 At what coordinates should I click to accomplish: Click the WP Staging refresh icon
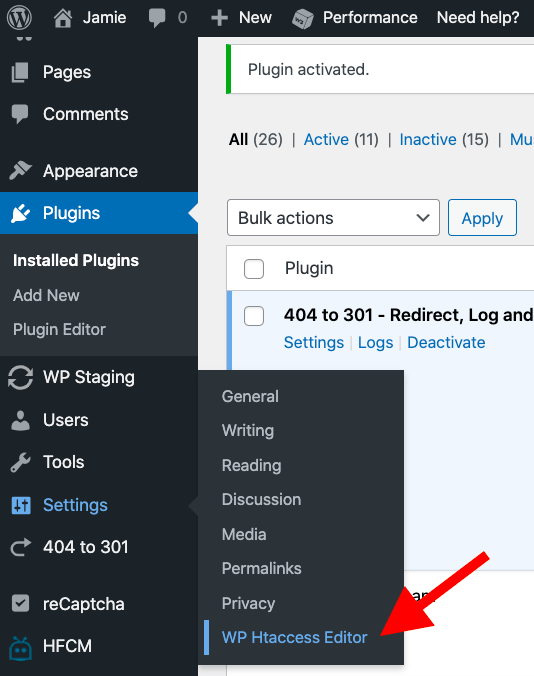pyautogui.click(x=20, y=378)
